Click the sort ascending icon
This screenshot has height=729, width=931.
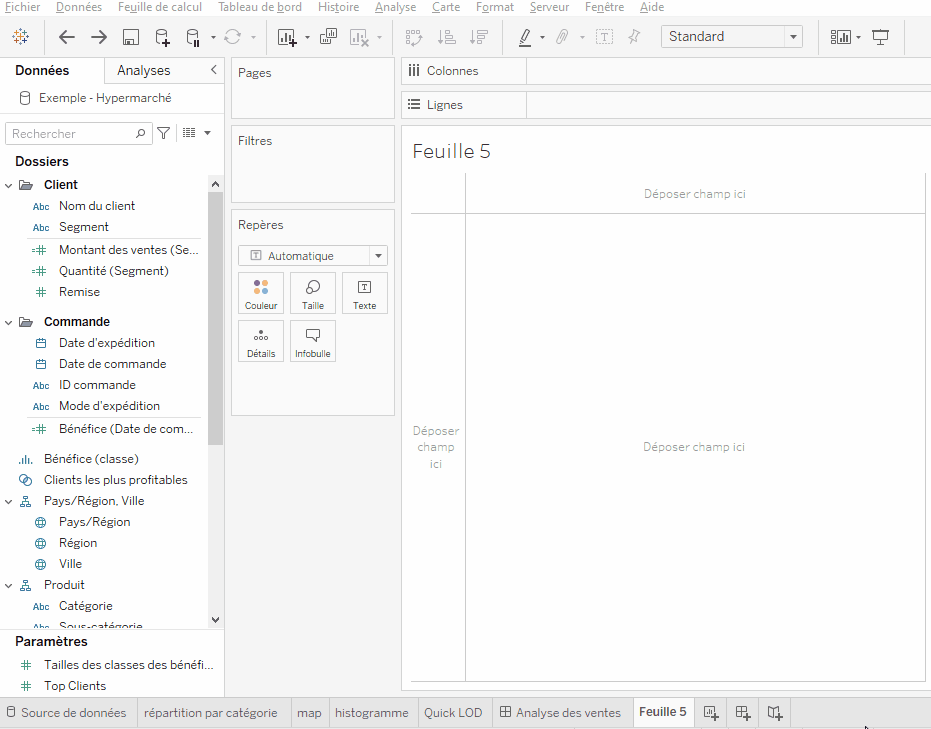[x=446, y=37]
